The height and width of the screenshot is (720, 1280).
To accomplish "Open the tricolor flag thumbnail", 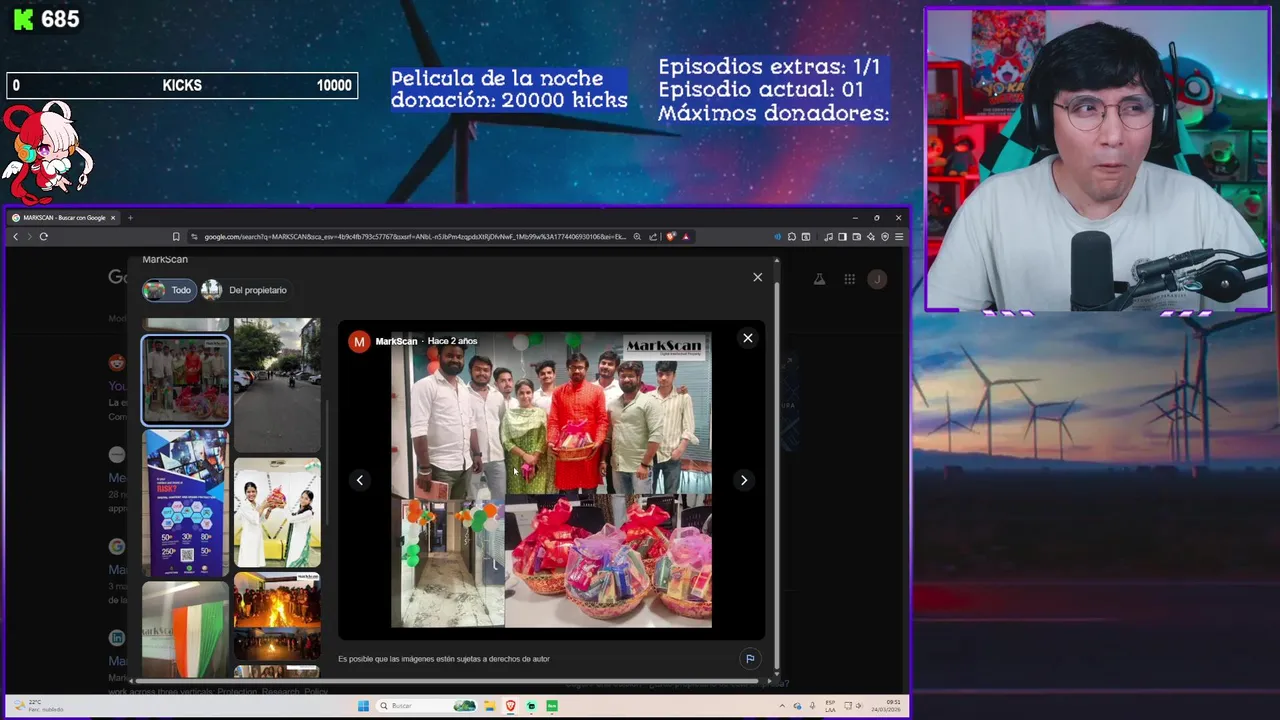I will [185, 631].
